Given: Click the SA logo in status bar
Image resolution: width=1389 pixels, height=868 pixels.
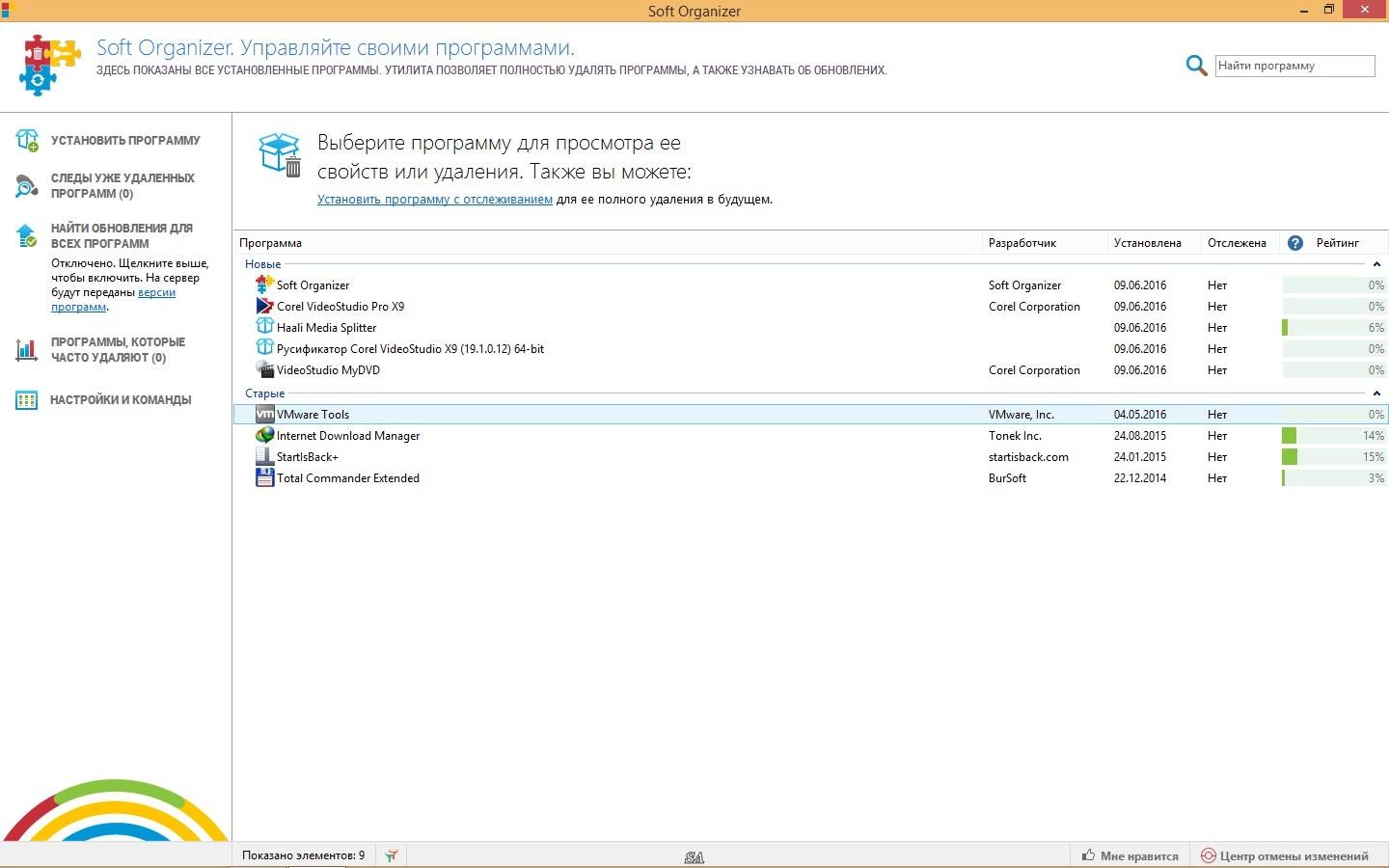Looking at the screenshot, I should 694,856.
